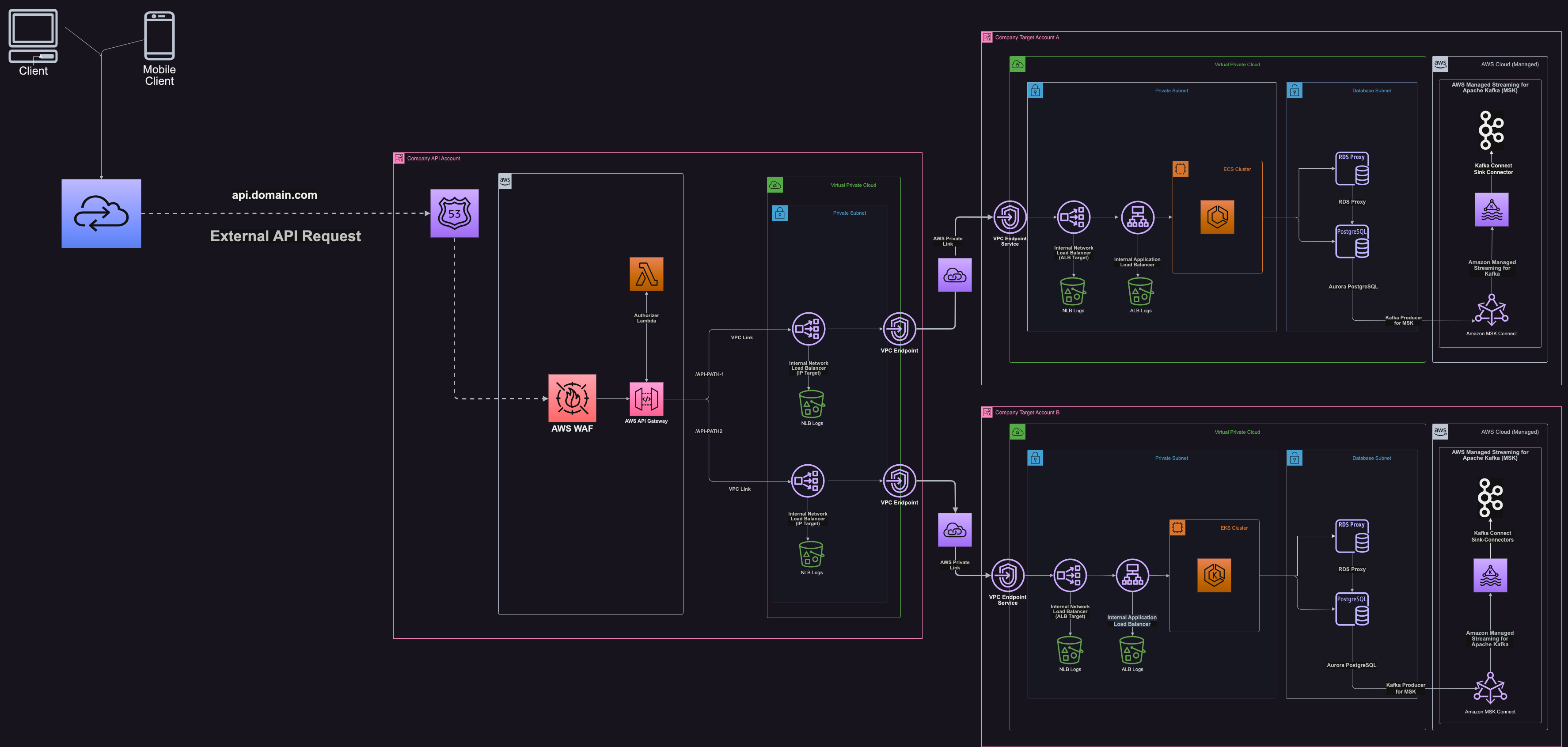Click the Aurora PostgreSQL icon in Account B

point(1352,610)
